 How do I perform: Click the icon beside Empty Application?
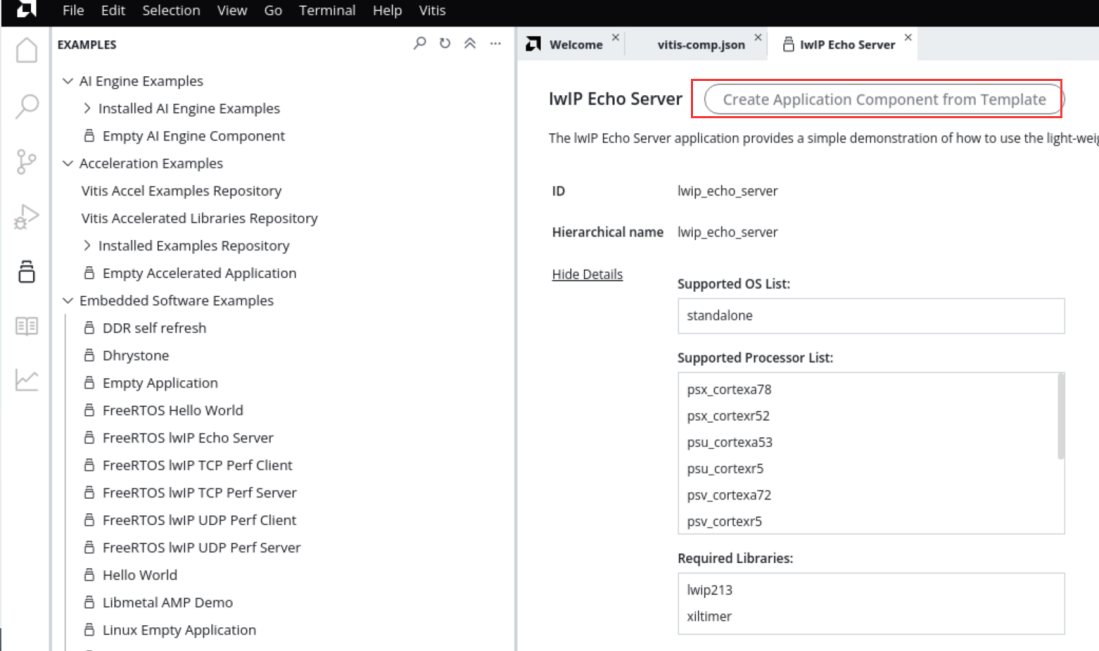pos(89,383)
